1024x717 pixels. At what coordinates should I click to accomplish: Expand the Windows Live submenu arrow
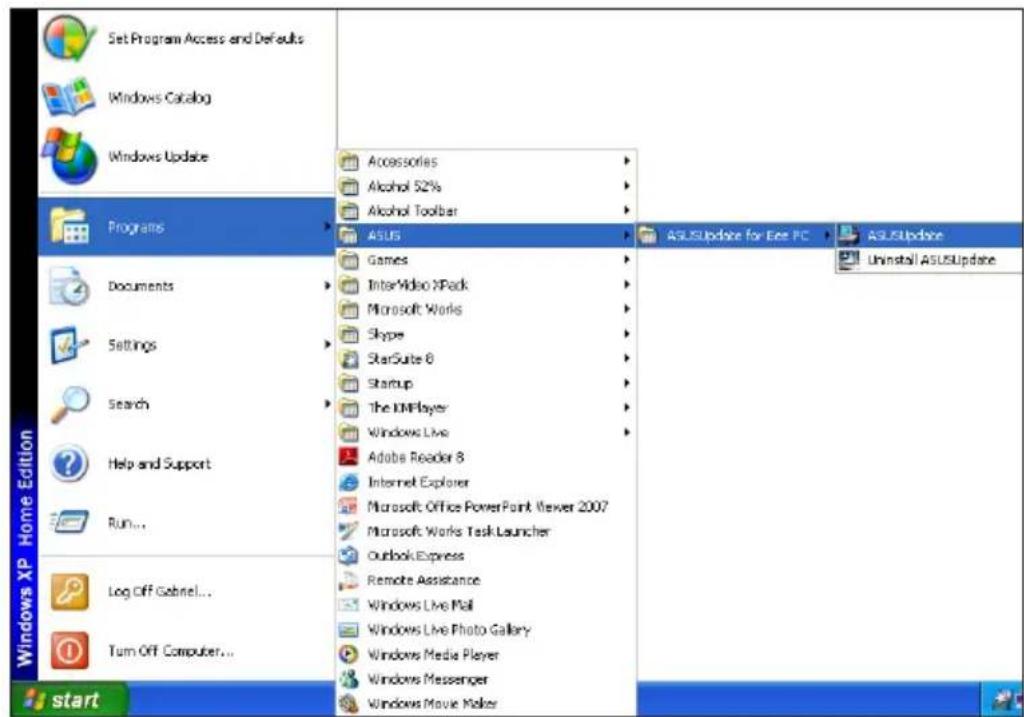pyautogui.click(x=626, y=432)
